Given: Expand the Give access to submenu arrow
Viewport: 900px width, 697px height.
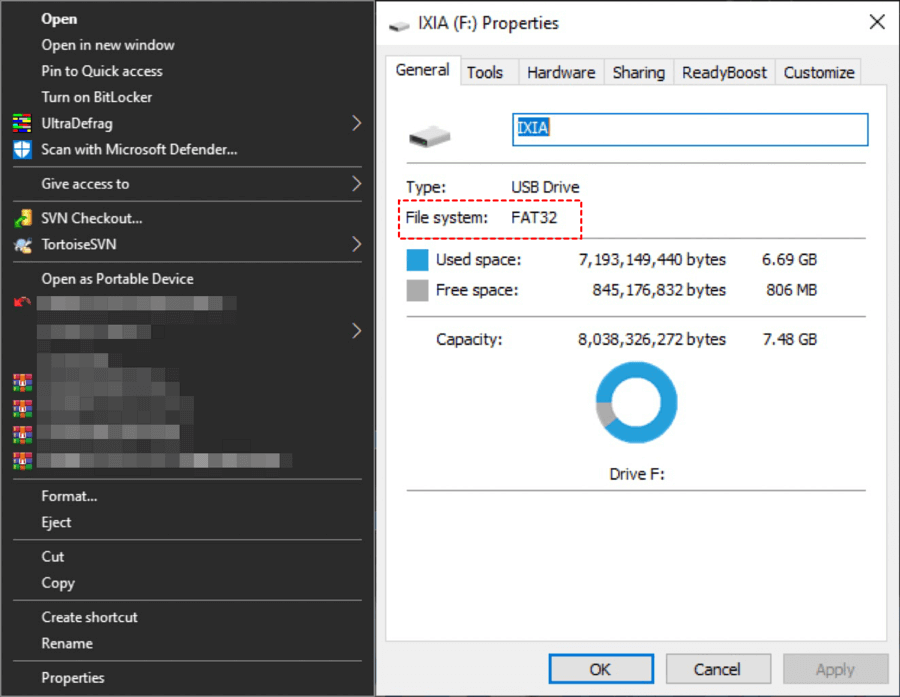Looking at the screenshot, I should click(x=356, y=184).
